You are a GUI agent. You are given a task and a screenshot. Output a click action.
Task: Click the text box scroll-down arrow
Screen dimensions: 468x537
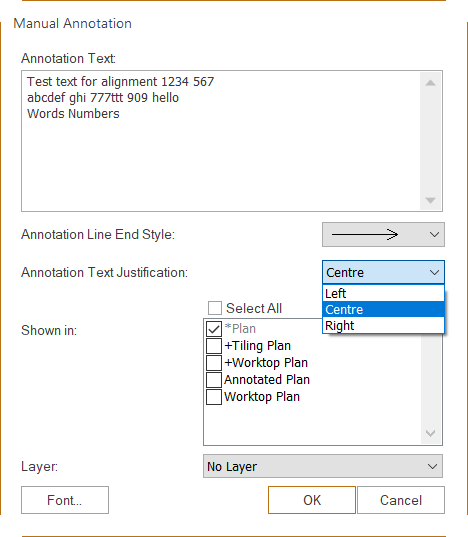pos(430,200)
